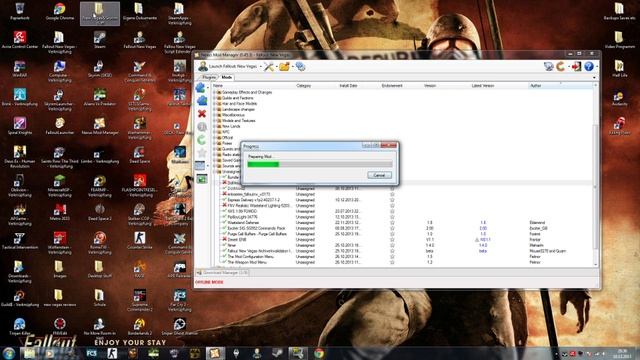Screen dimensions: 640x360
Task: Toggle endorsement star for FNV Realistic Wasteland Lighting
Action: 392,206
